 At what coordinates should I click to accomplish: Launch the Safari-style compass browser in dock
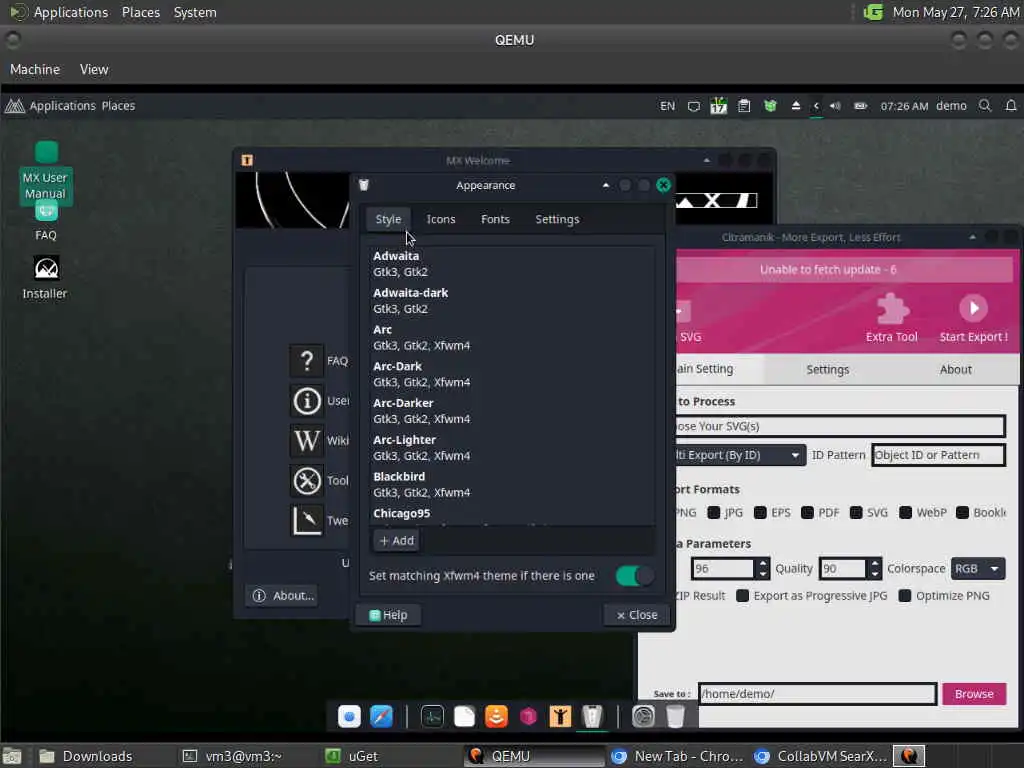pos(381,716)
